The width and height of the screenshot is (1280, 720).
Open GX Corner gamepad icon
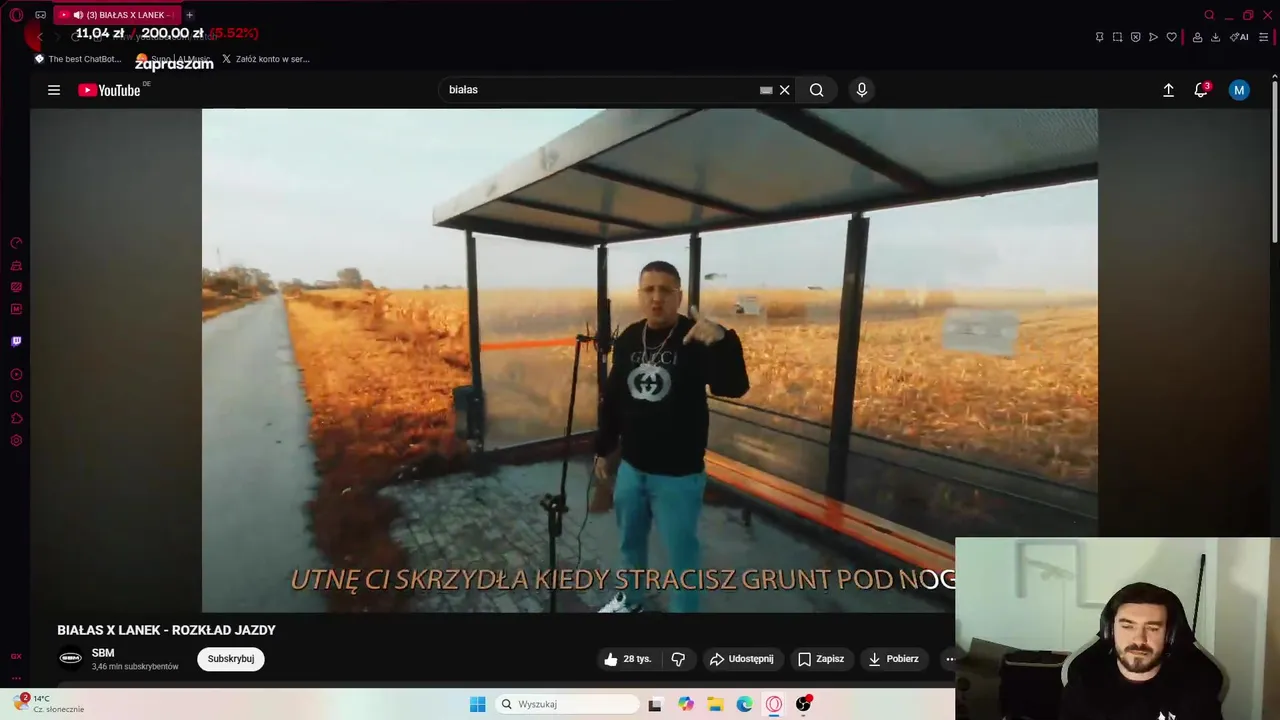(40, 15)
